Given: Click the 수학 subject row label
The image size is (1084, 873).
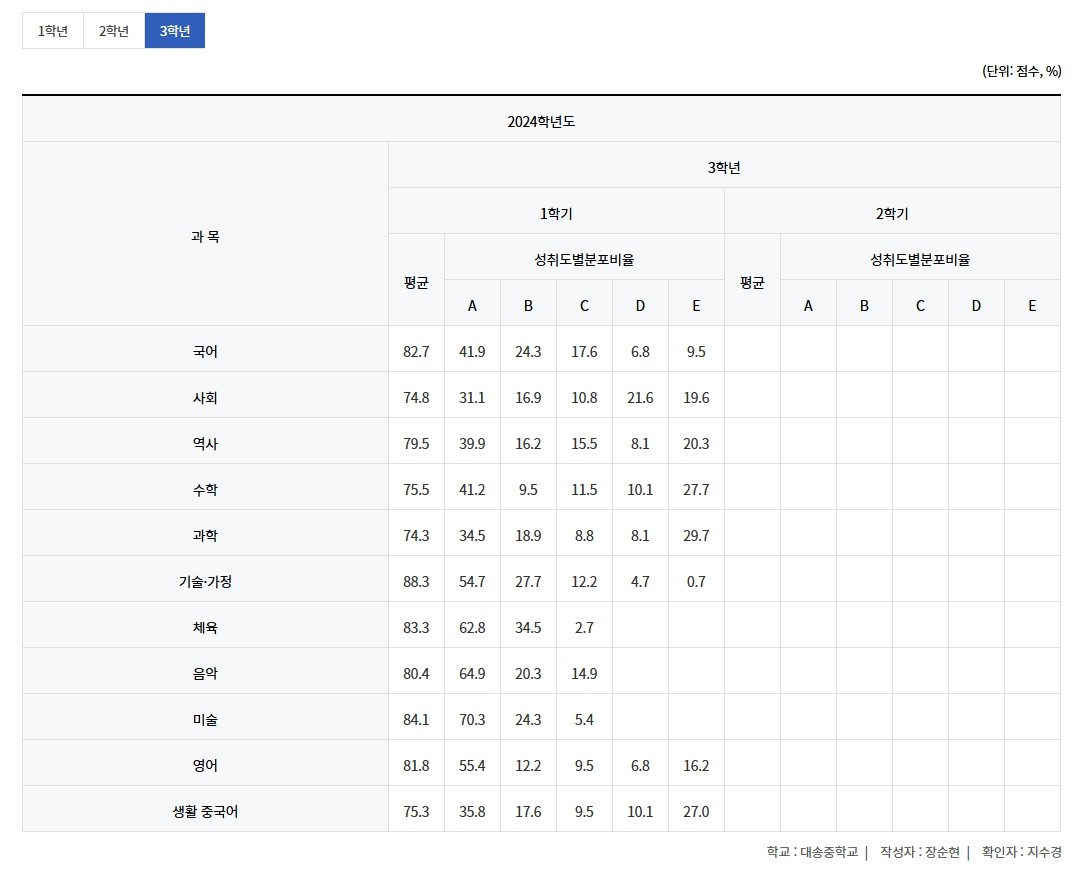Looking at the screenshot, I should point(205,490).
